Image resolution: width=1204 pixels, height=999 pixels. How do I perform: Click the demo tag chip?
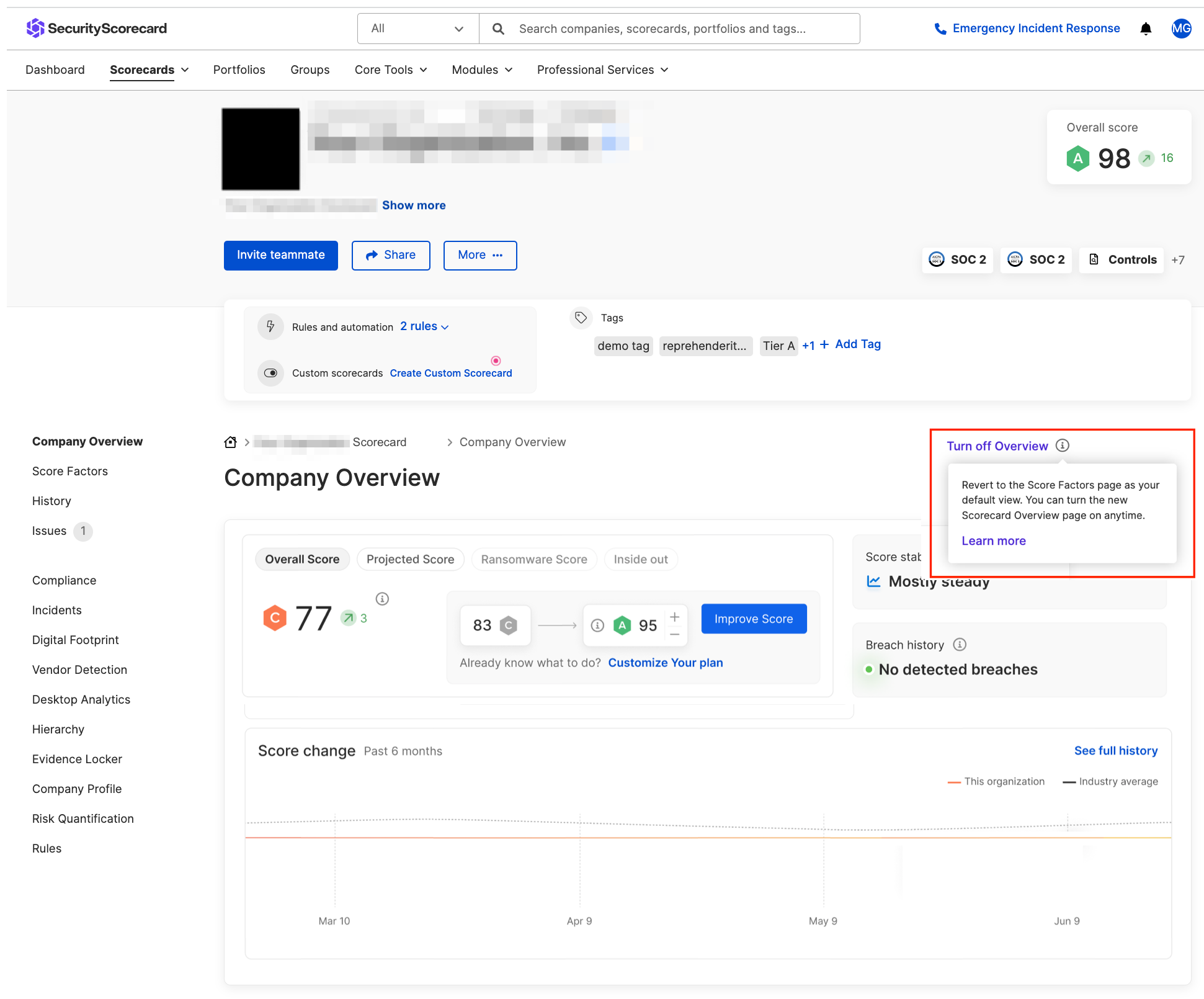(x=623, y=346)
